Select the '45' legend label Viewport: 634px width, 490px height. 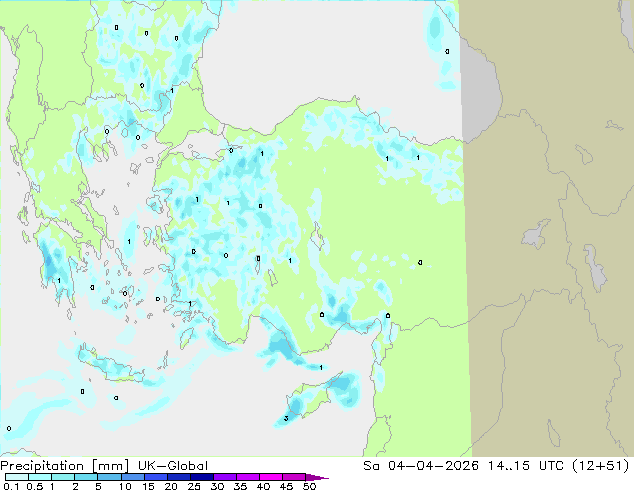[x=286, y=486]
